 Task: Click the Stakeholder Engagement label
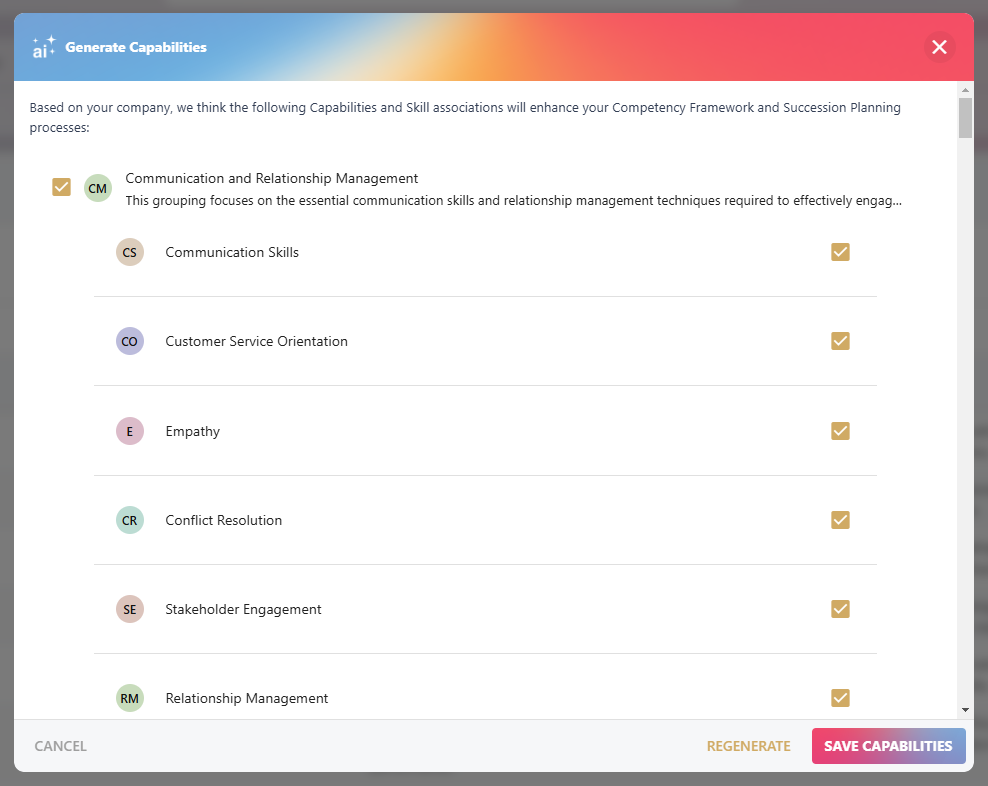click(243, 610)
